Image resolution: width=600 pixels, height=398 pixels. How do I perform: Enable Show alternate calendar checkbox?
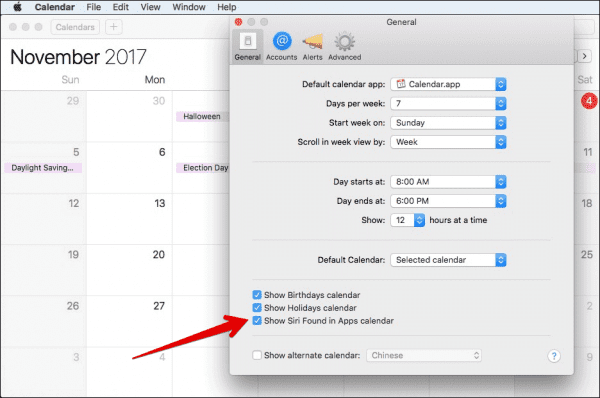(x=257, y=355)
